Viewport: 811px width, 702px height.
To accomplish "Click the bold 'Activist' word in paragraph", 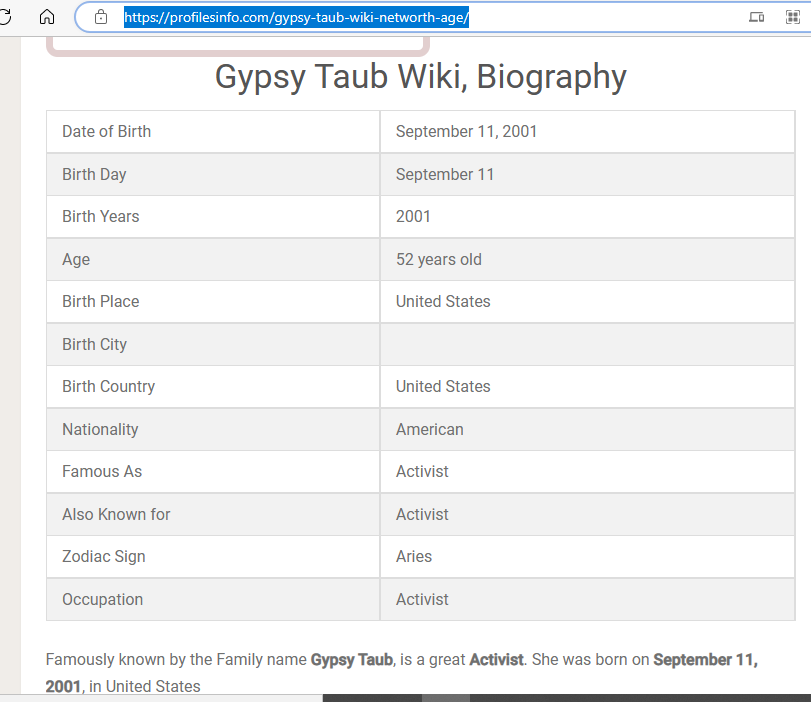I will coord(497,660).
